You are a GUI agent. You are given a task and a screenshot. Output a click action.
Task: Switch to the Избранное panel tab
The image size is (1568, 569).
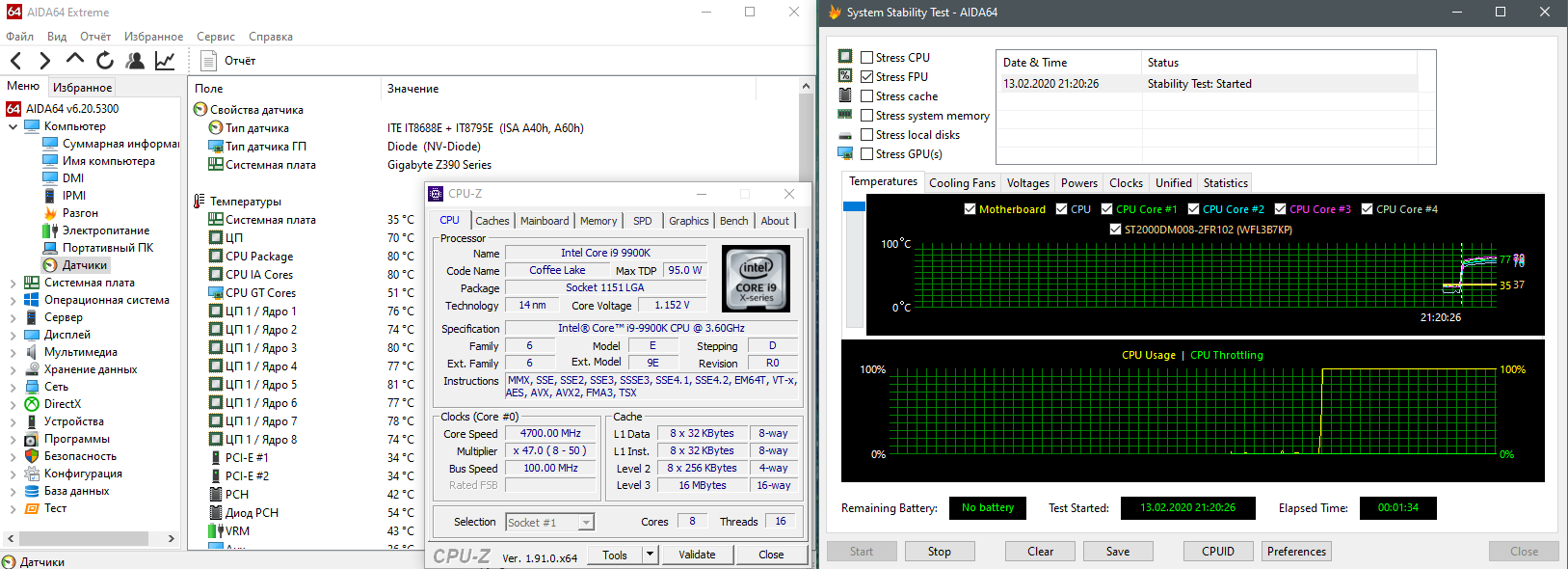(x=82, y=87)
